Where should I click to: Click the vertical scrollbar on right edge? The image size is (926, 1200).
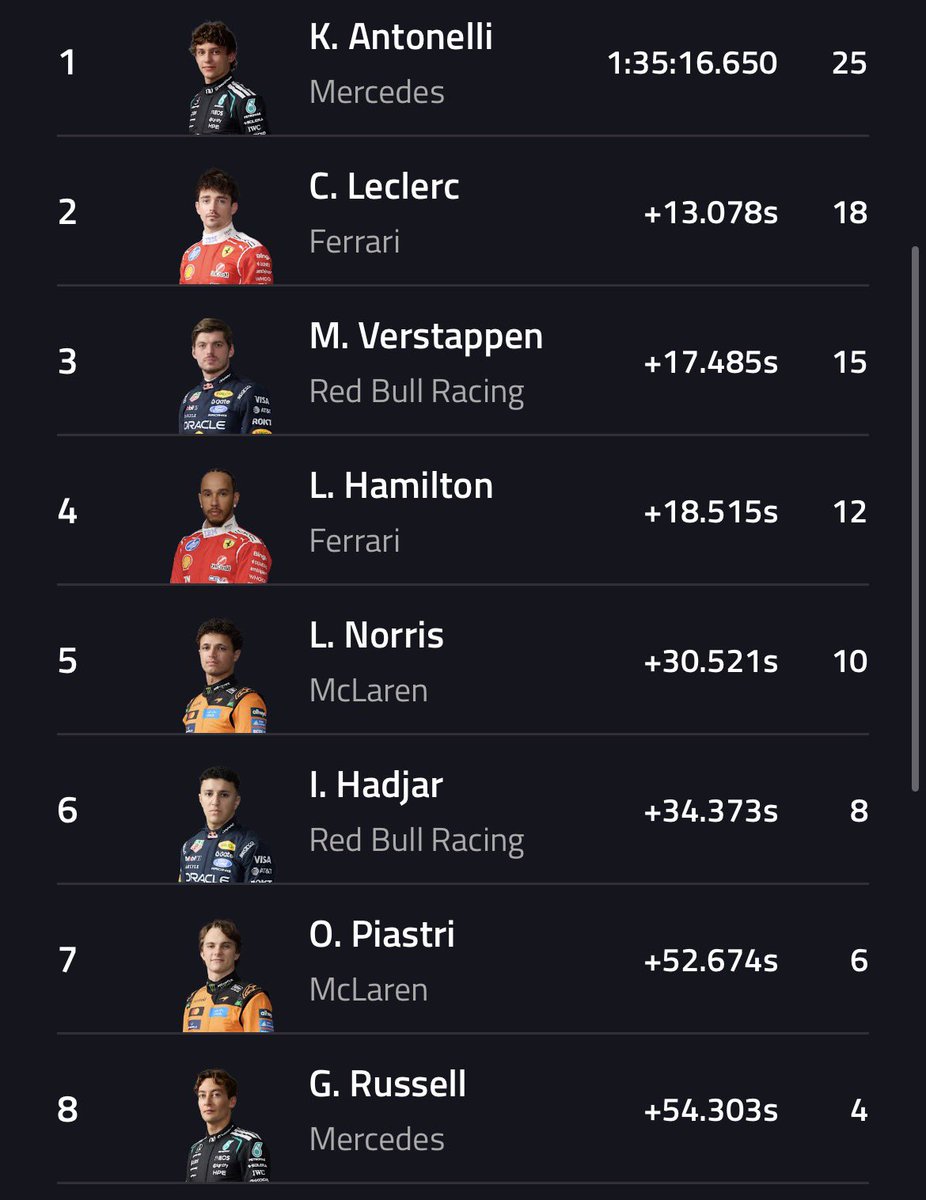(915, 520)
